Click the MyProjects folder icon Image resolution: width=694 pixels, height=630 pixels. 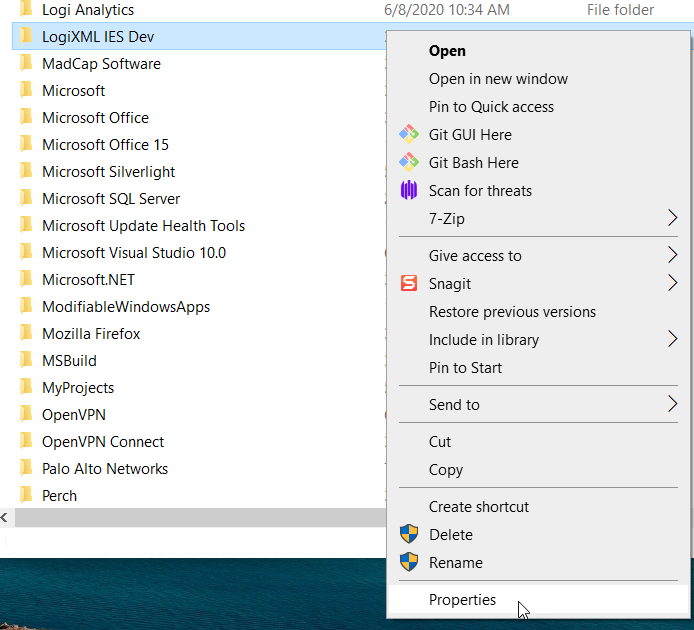[27, 387]
